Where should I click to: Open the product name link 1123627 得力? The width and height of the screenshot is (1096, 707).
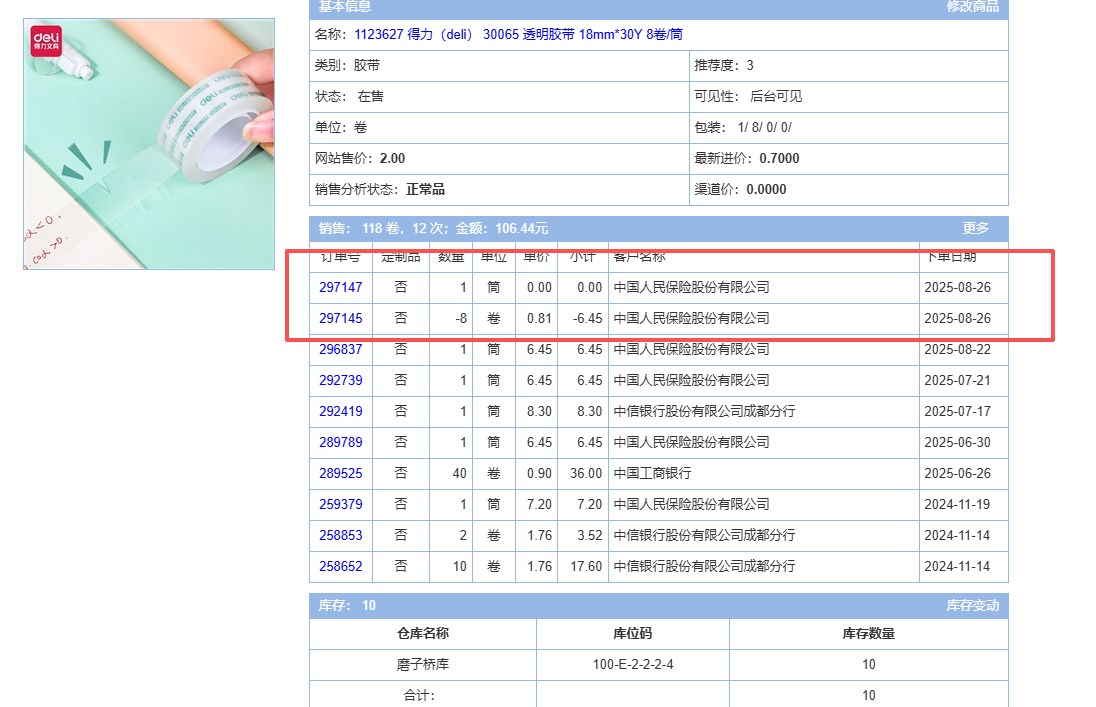519,34
